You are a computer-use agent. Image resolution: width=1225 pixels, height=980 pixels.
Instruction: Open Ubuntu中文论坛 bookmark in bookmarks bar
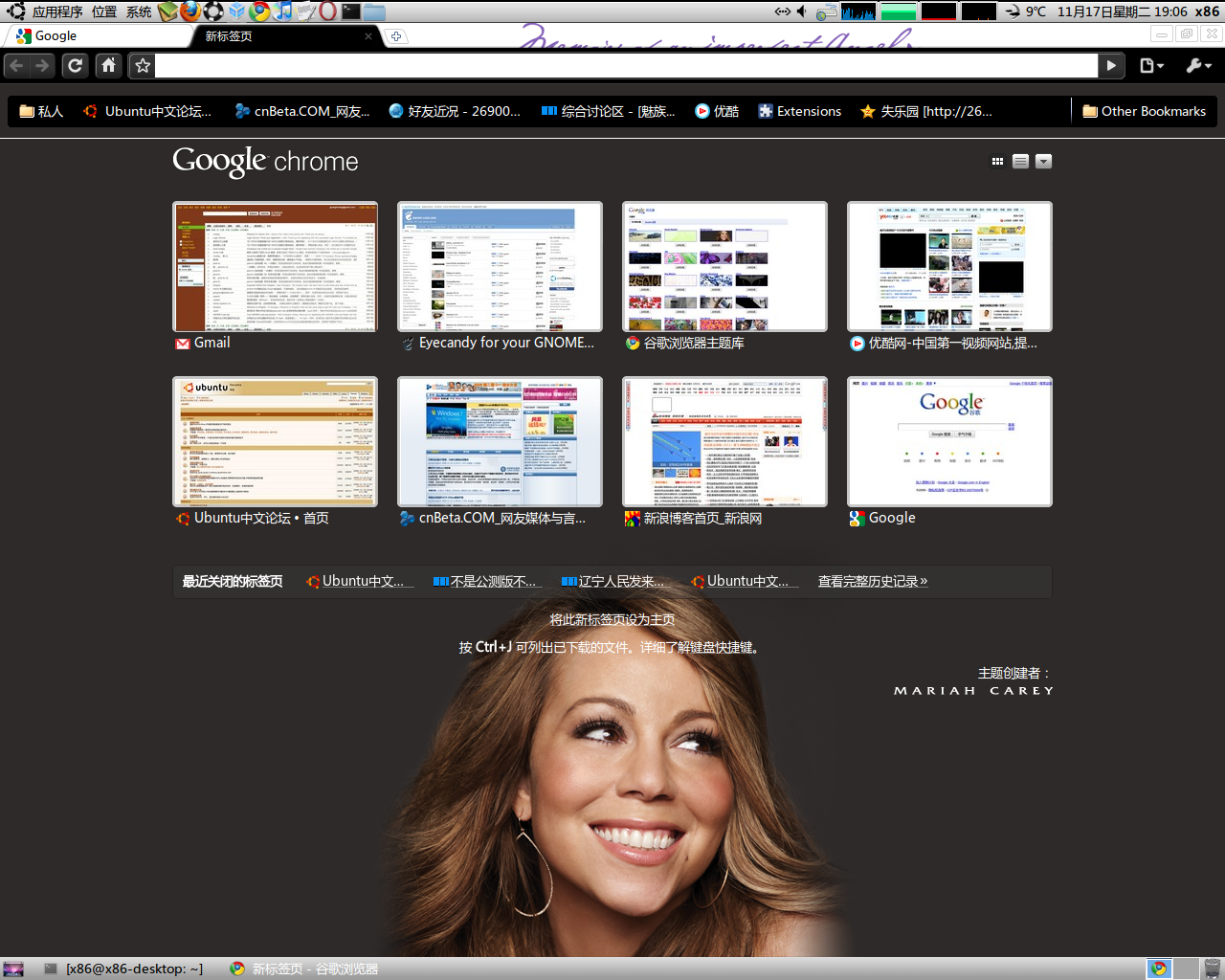148,111
